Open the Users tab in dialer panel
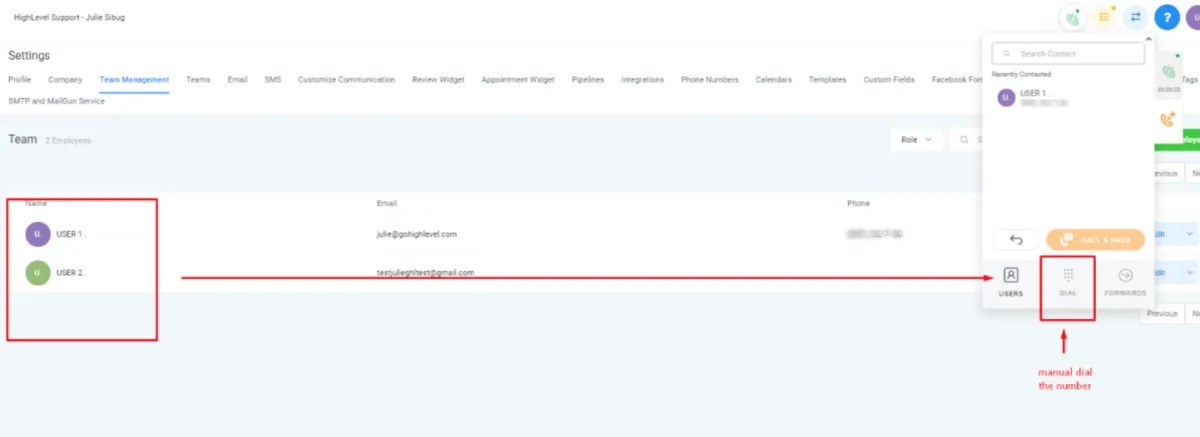Screen dimensions: 1200x437 click(x=1011, y=281)
